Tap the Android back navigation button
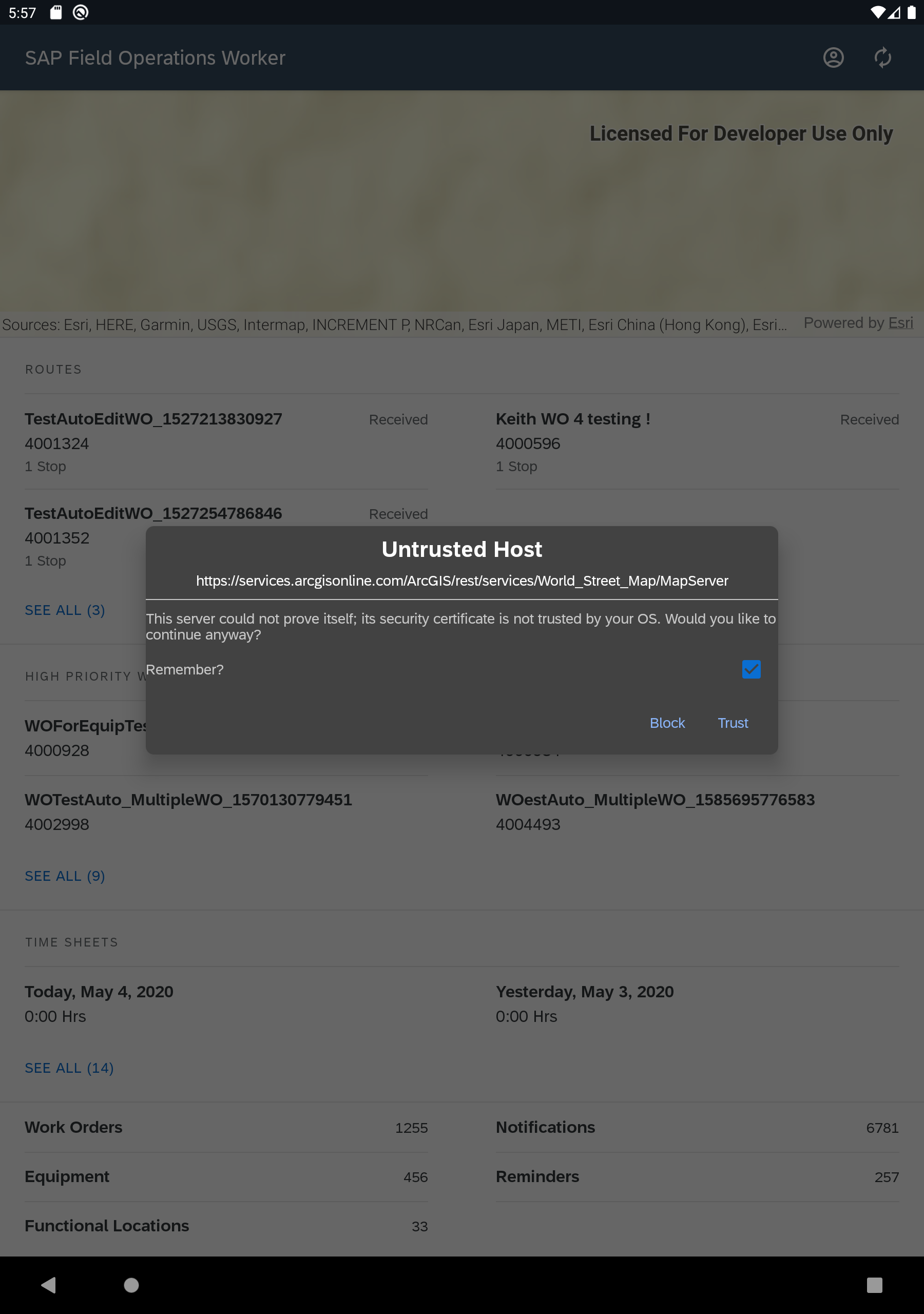The height and width of the screenshot is (1314, 924). [x=49, y=1285]
